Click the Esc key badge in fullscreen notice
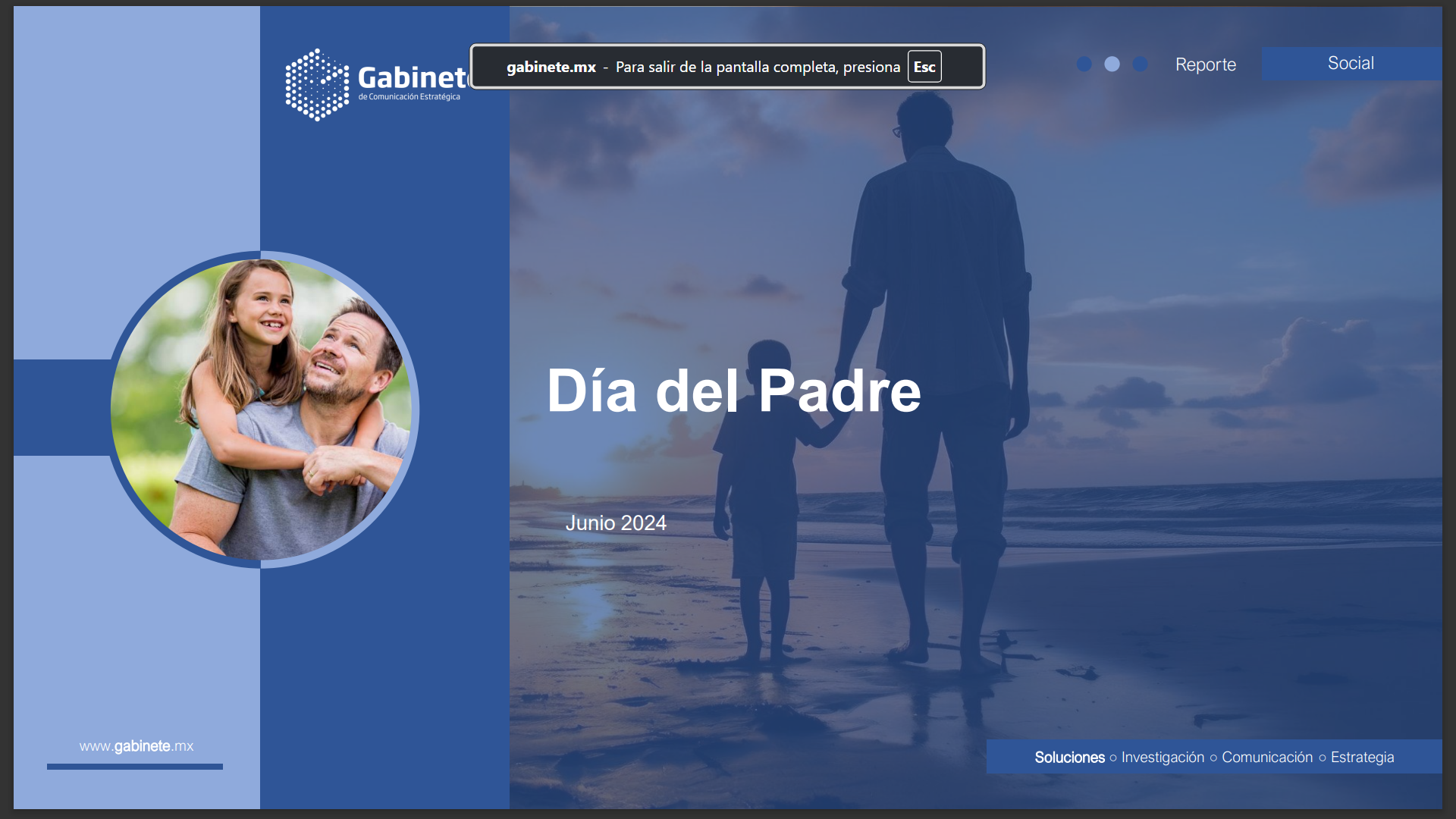The image size is (1456, 819). tap(924, 67)
